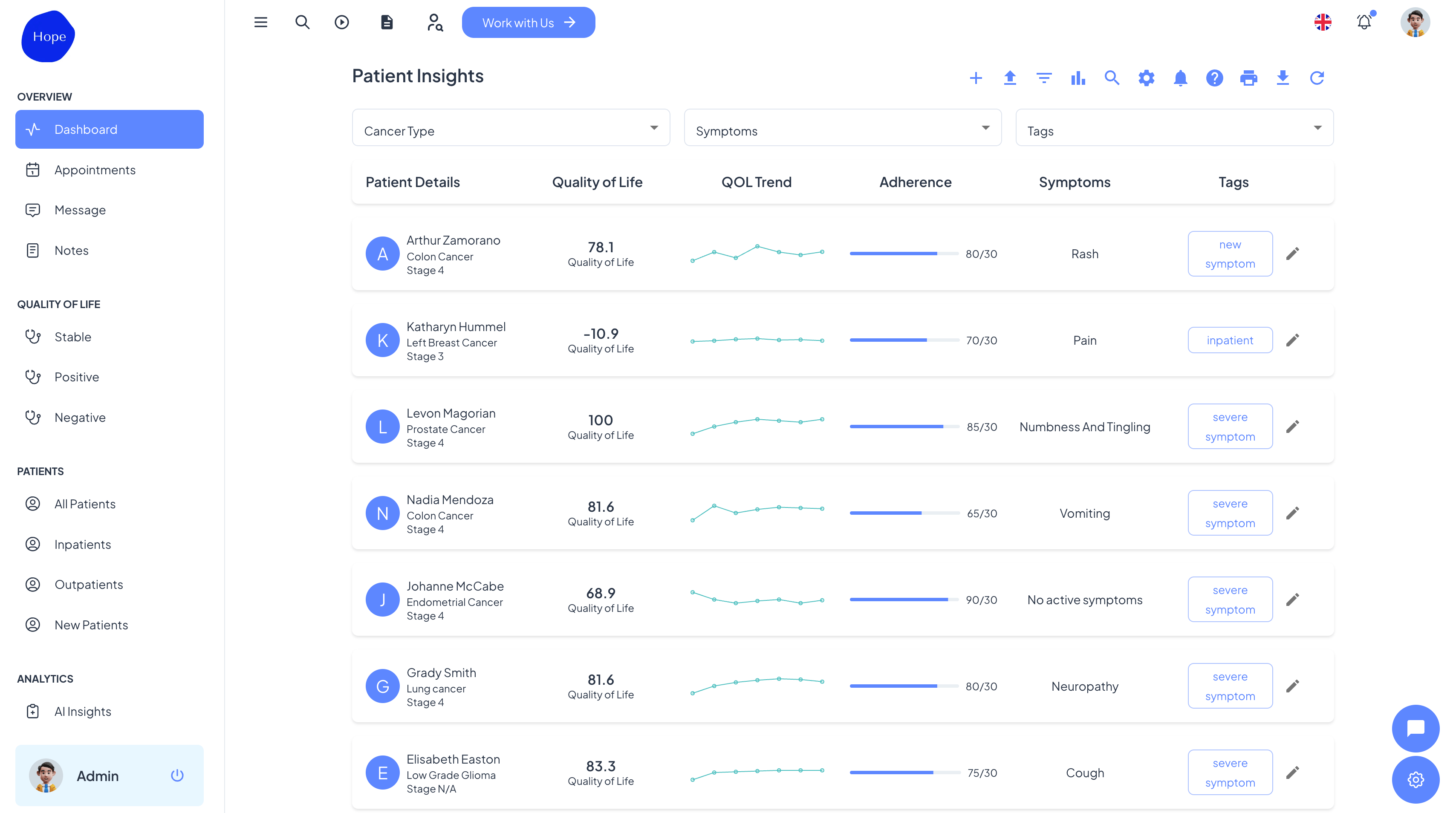
Task: Edit tags for Johanne McCabe
Action: tap(1293, 600)
